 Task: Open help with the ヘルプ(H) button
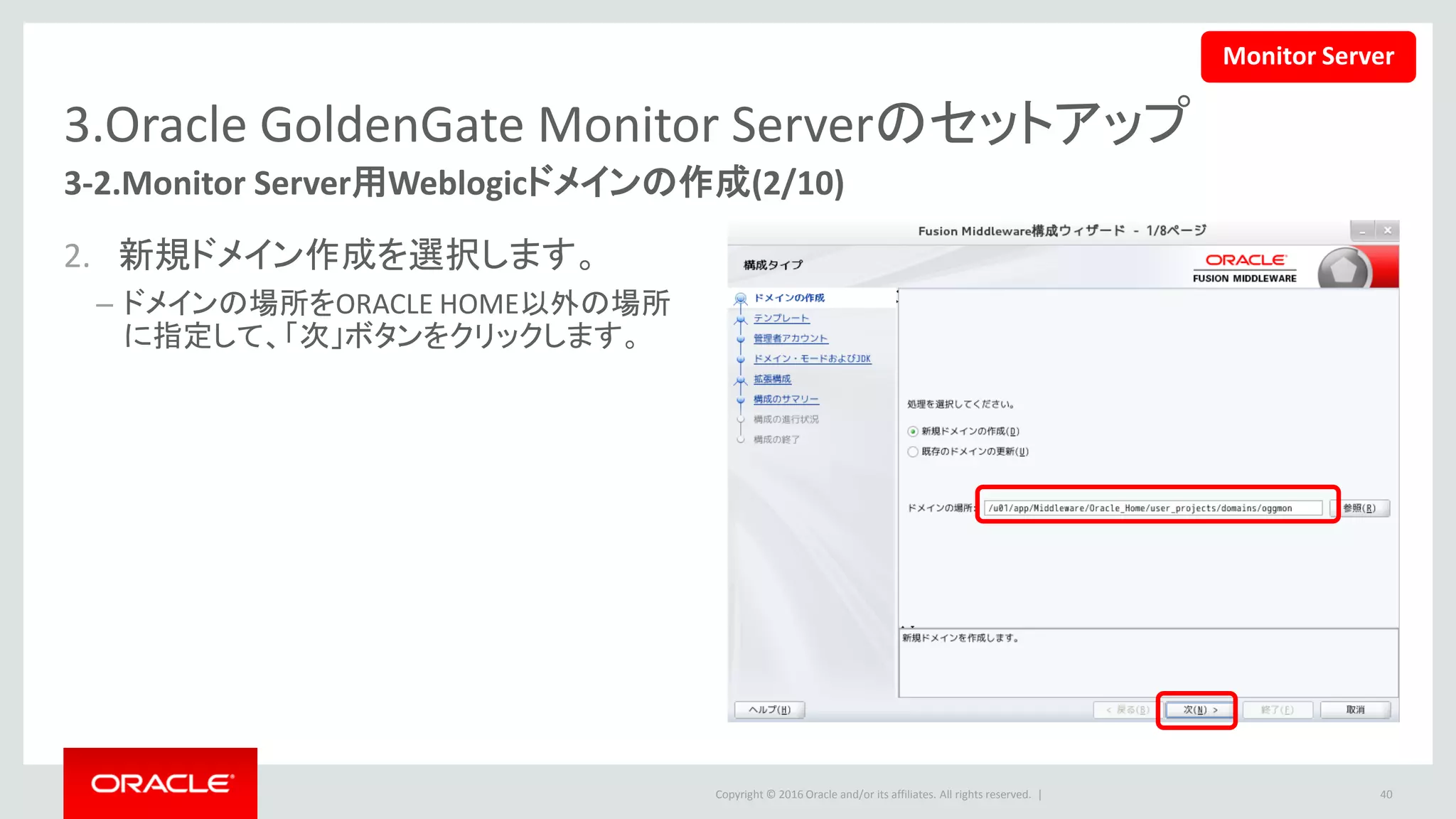tap(769, 710)
